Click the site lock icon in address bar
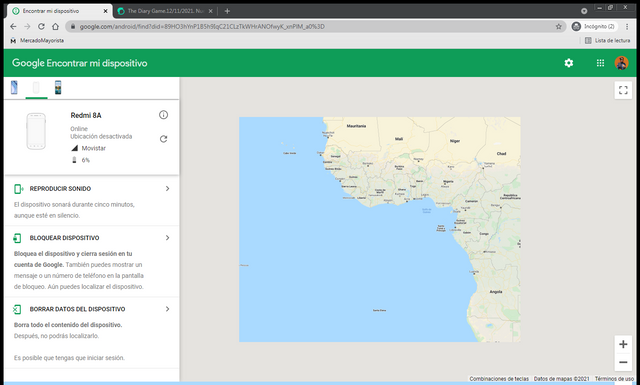This screenshot has height=385, width=640. click(x=73, y=27)
